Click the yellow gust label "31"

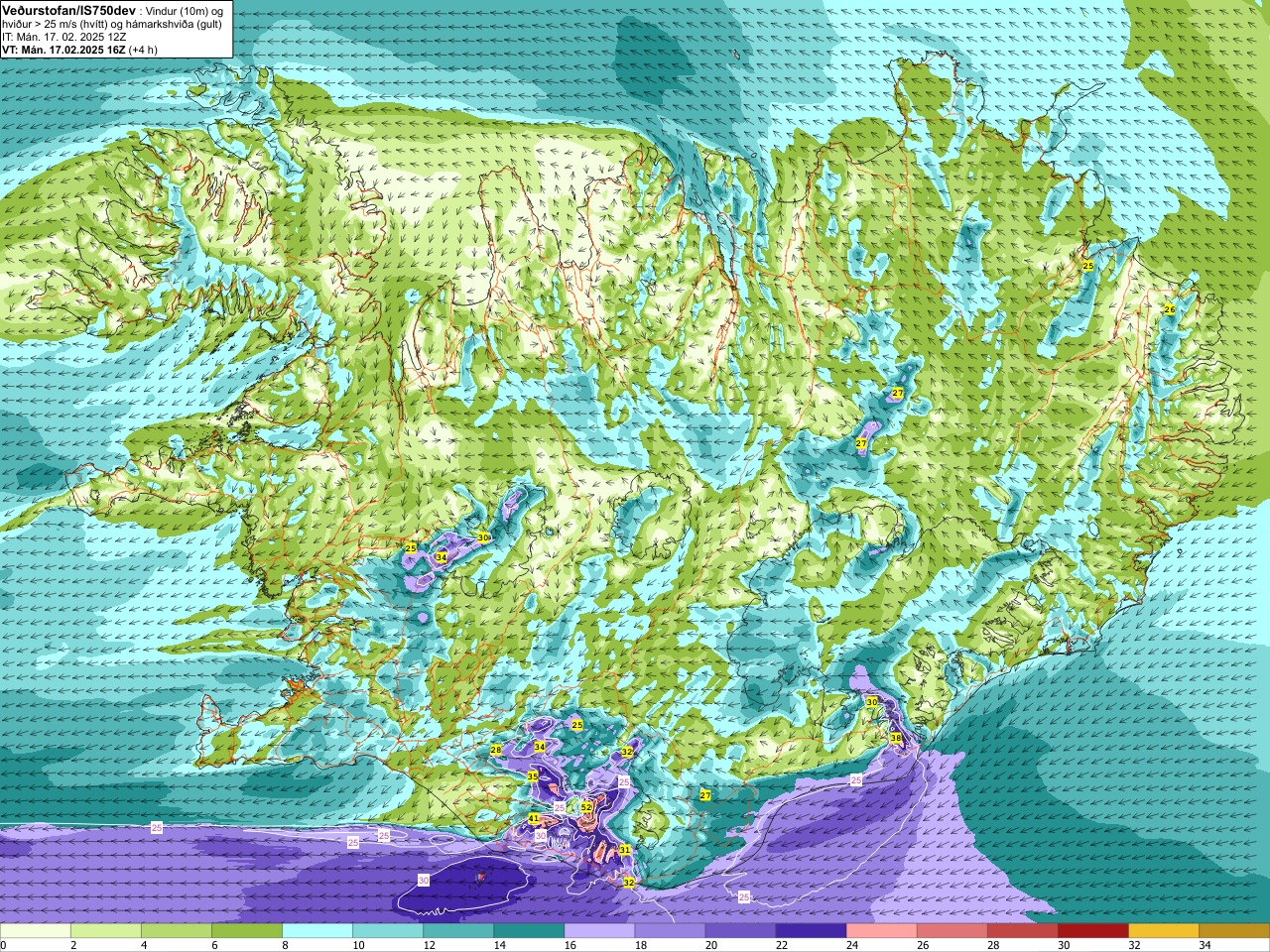[625, 850]
